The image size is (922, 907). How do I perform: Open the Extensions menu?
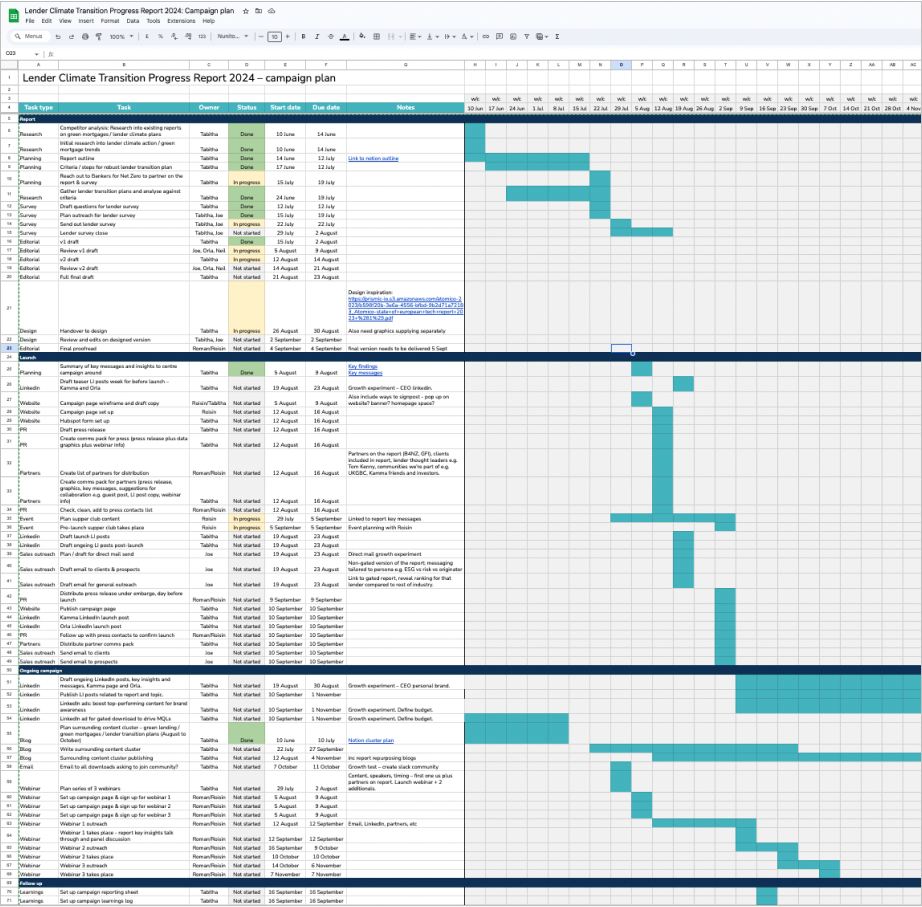tap(180, 19)
